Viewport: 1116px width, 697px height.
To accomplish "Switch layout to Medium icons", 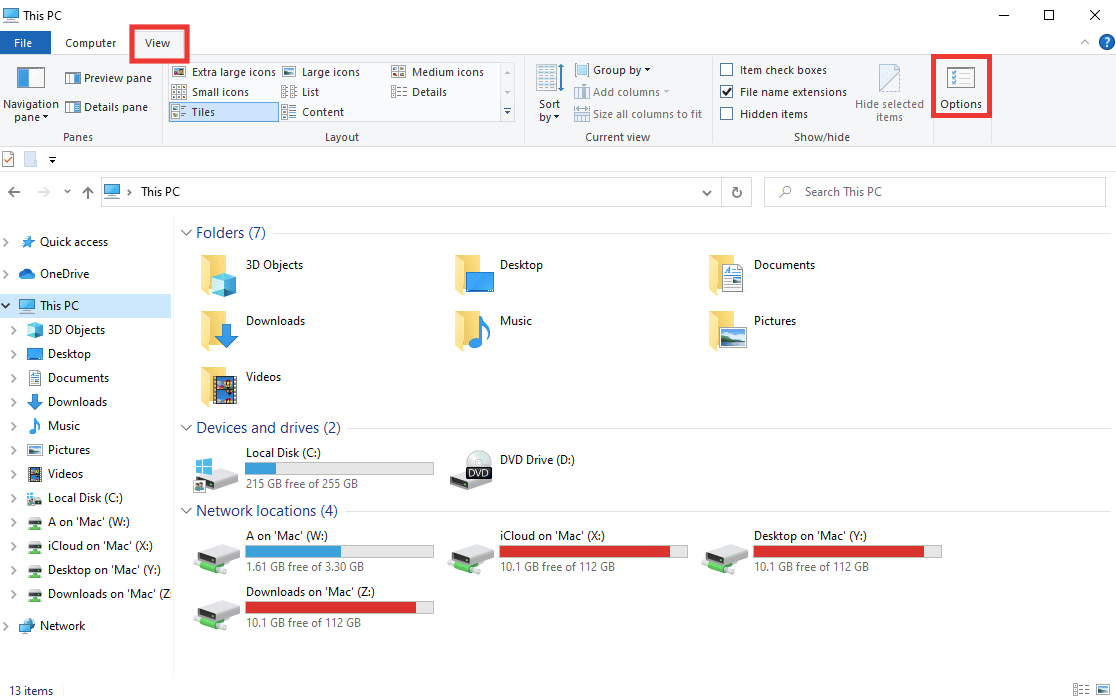I will pyautogui.click(x=438, y=72).
